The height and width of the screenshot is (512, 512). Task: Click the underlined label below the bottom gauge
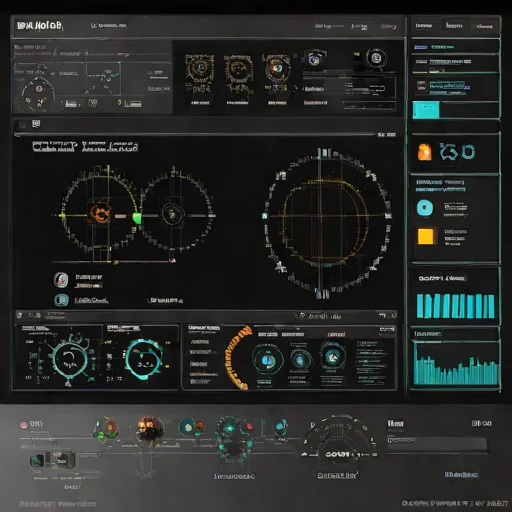point(337,476)
